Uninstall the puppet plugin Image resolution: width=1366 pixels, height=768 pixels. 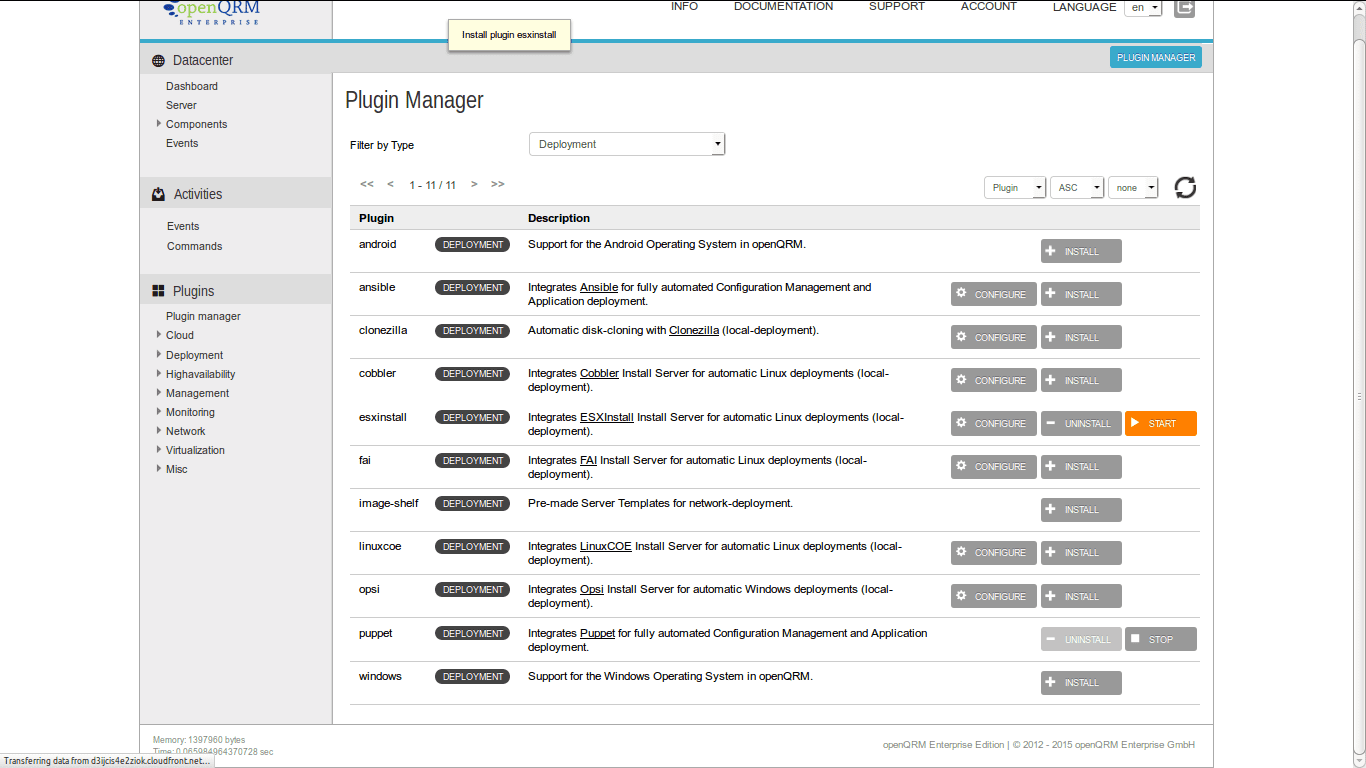1081,639
